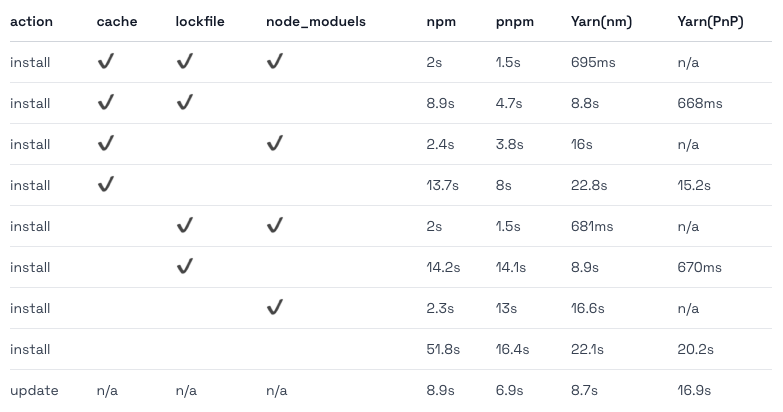Select the 6.9s pnpm timing cell

click(x=509, y=390)
